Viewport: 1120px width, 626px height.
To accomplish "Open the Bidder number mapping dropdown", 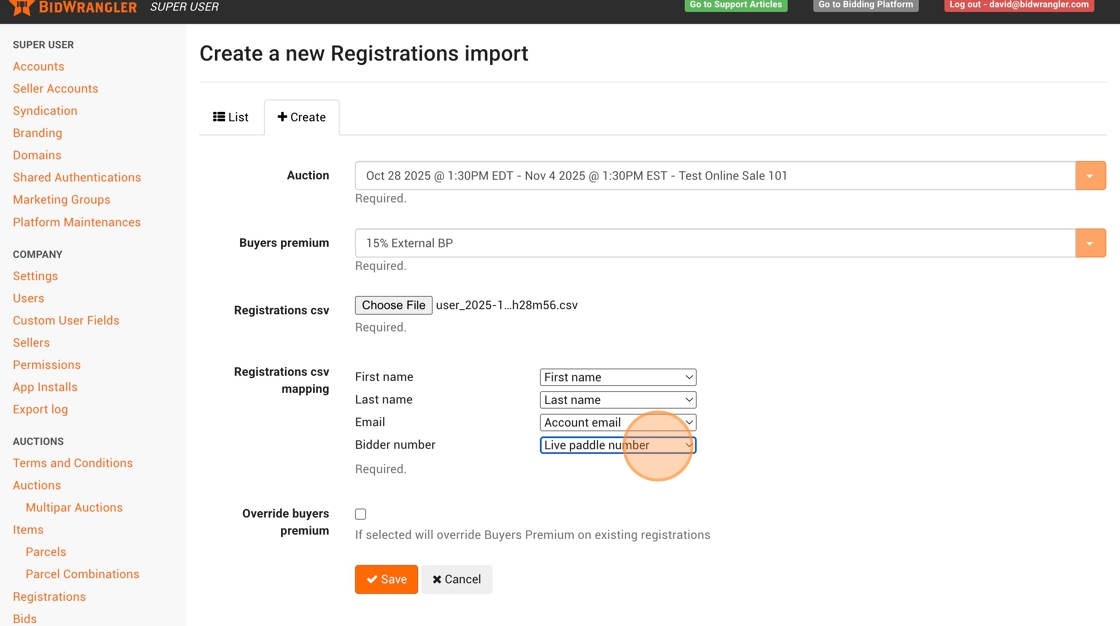I will coord(618,445).
